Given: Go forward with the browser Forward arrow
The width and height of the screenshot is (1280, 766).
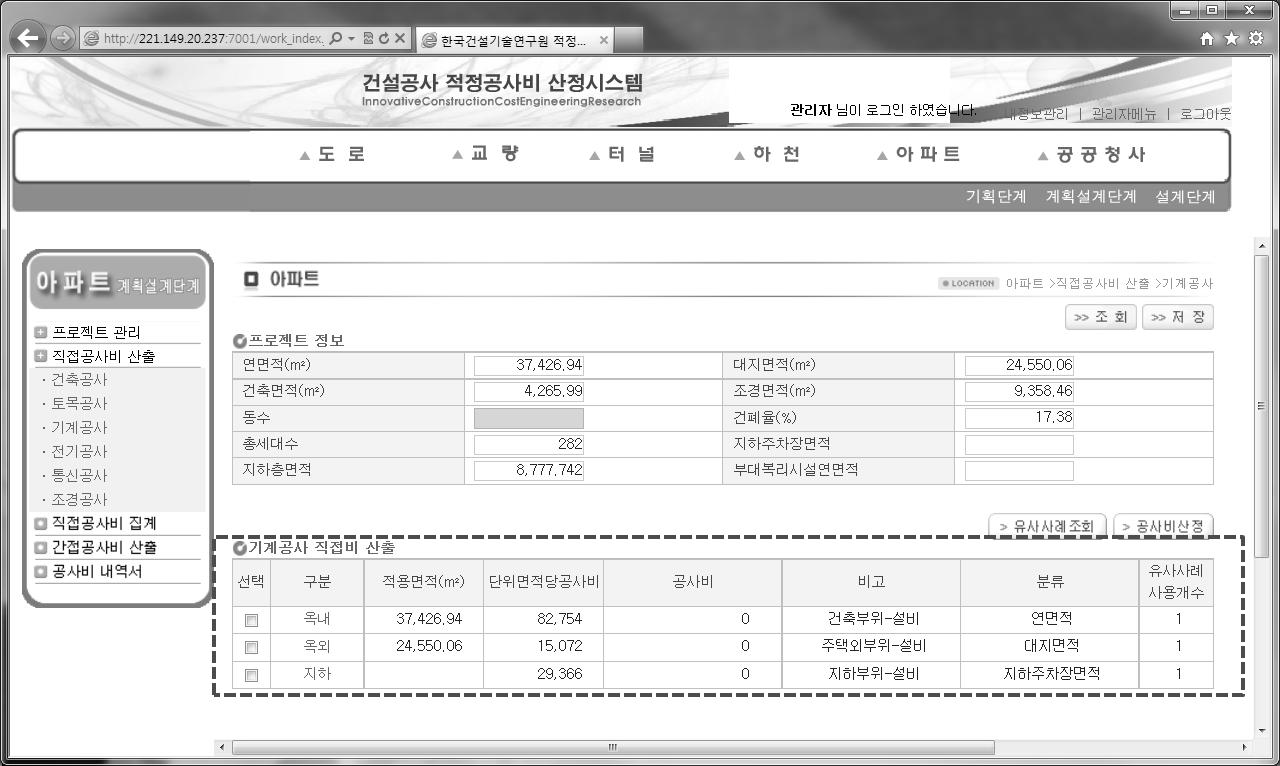Looking at the screenshot, I should 63,39.
